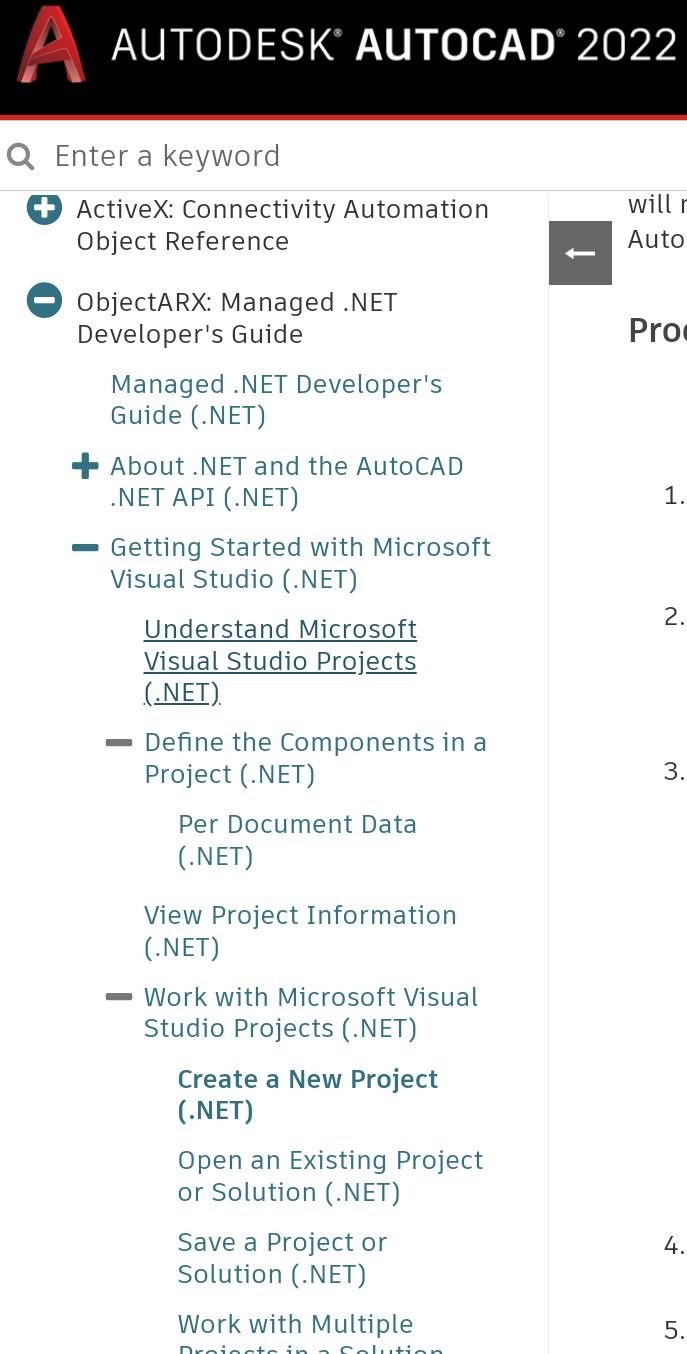Click the minus icon beside Work with Projects
687x1354 pixels.
click(x=118, y=996)
